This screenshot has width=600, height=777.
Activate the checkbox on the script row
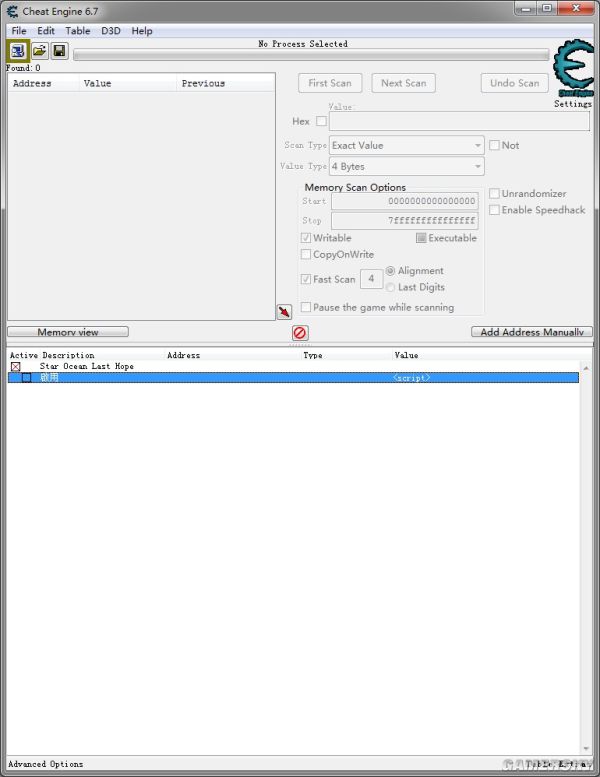tap(27, 378)
